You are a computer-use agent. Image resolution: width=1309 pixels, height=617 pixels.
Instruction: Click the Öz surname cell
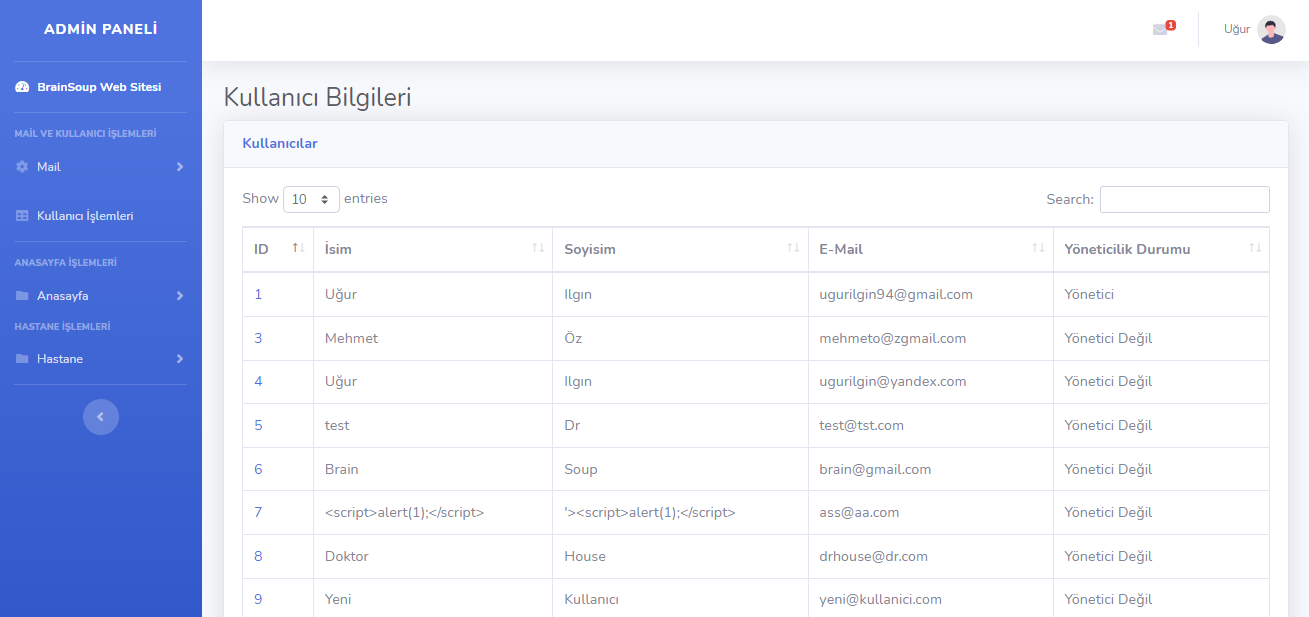(x=680, y=338)
